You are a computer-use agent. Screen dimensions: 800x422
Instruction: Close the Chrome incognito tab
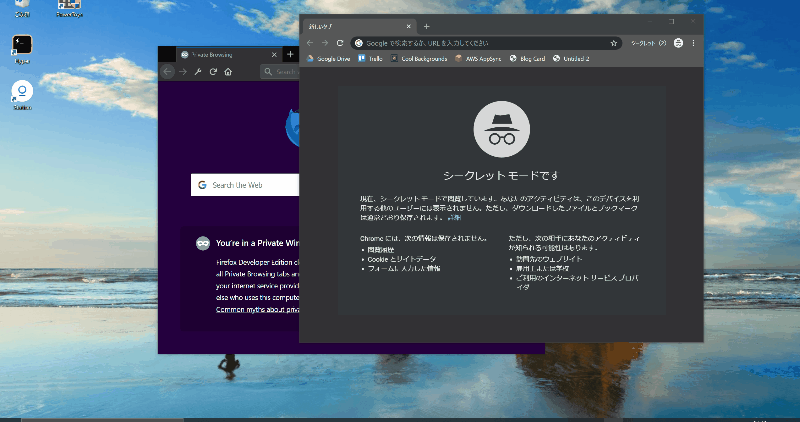point(408,27)
